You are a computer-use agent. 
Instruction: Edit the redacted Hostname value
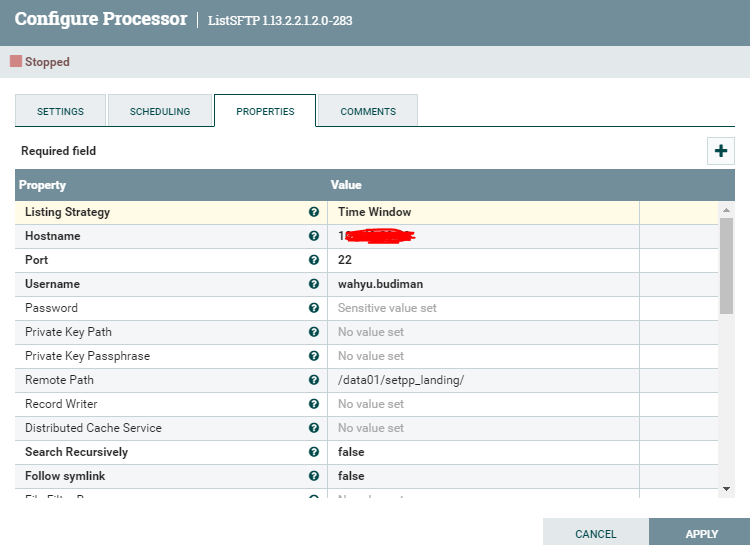coord(483,236)
